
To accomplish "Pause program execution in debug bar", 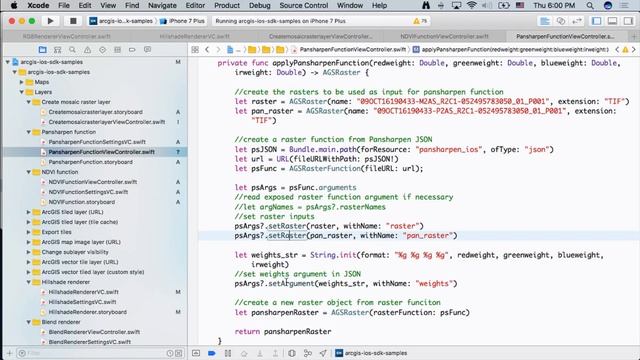I will (228, 353).
